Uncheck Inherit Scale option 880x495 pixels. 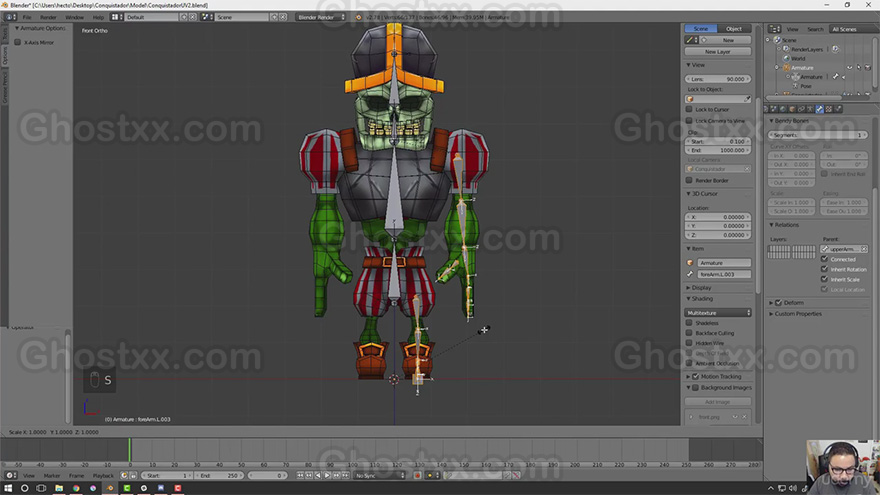pos(824,279)
